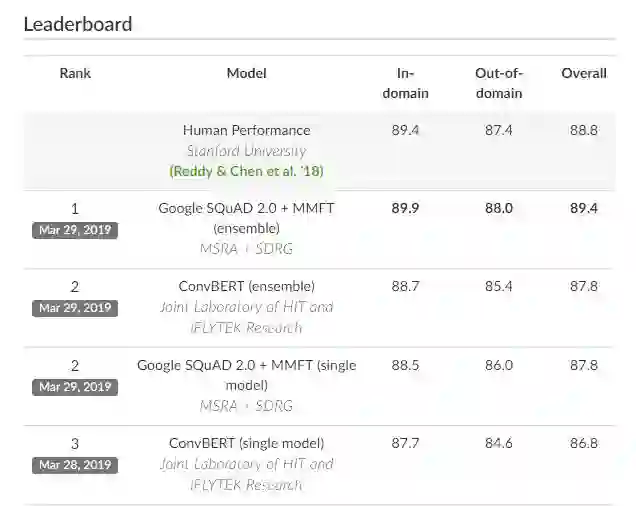Click the 86.0 out-of-domain score
The width and height of the screenshot is (636, 506).
499,365
